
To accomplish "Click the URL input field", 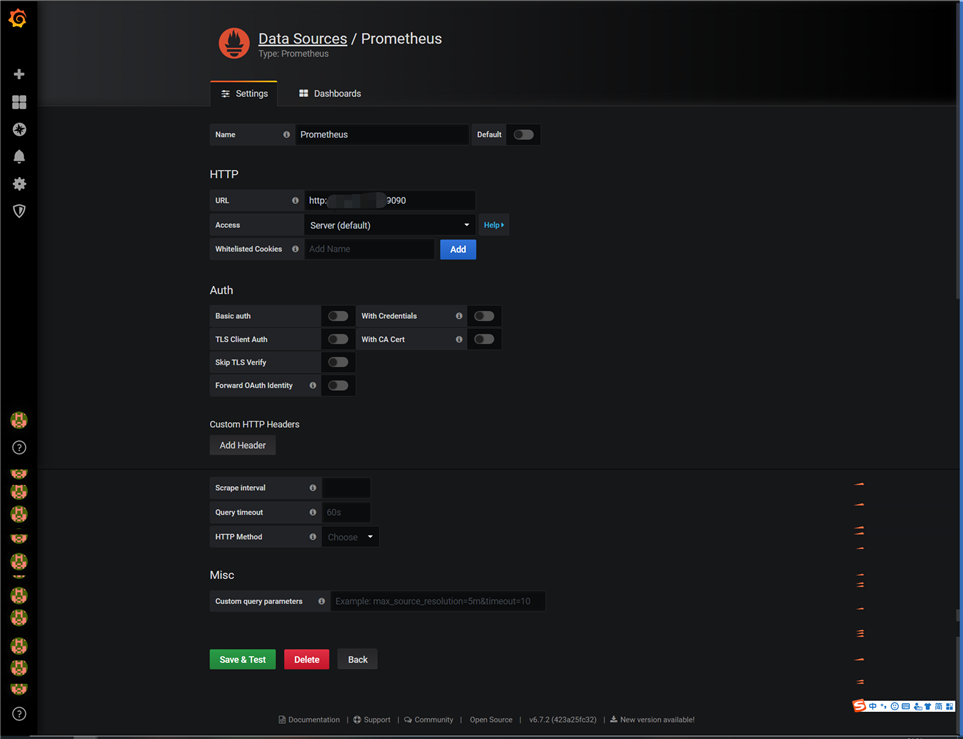I will click(390, 200).
